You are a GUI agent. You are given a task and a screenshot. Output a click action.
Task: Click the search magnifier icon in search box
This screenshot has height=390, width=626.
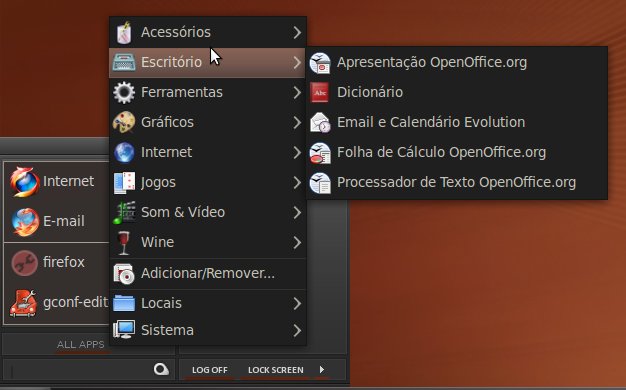click(x=161, y=369)
